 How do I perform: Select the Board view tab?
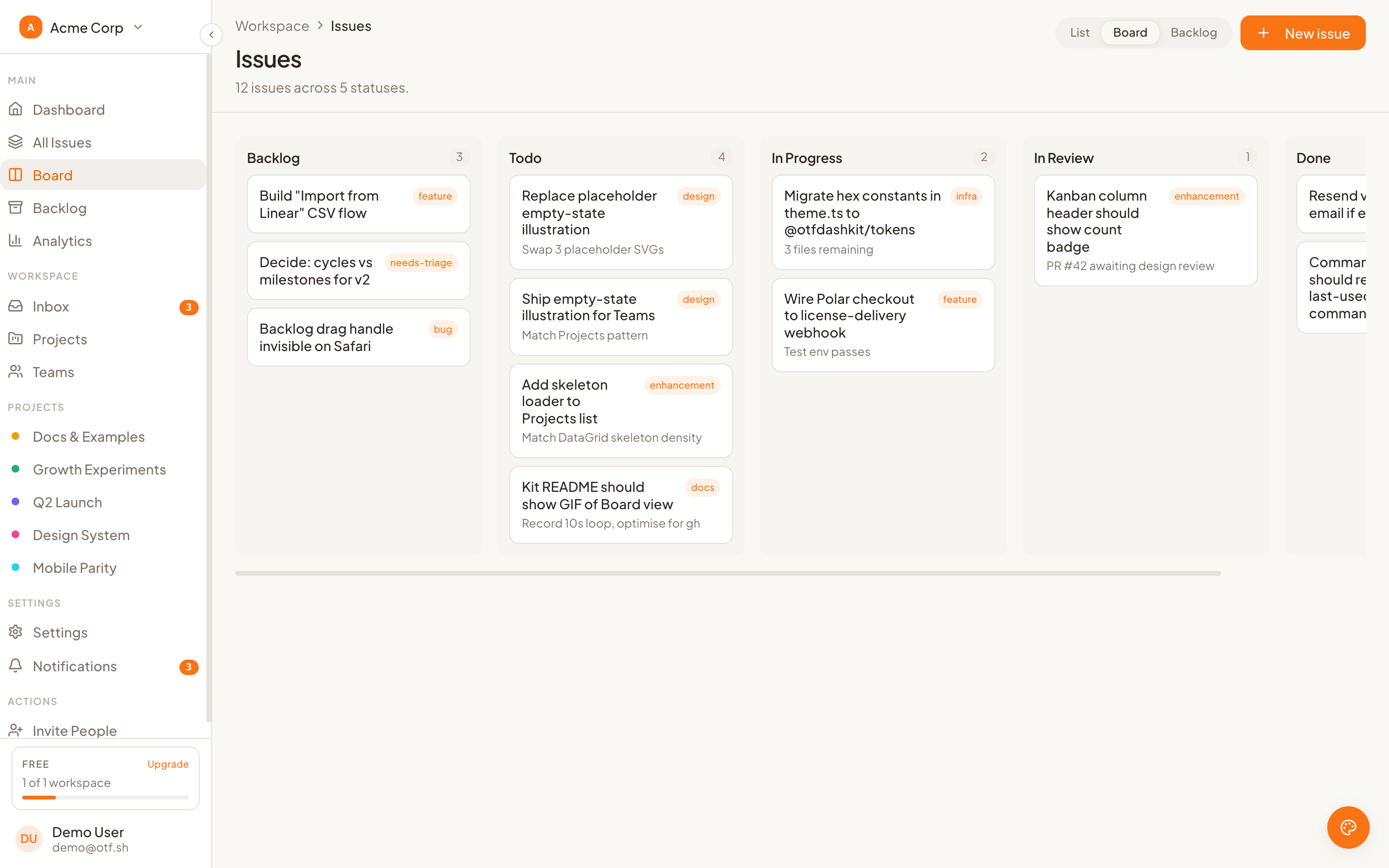tap(1130, 33)
